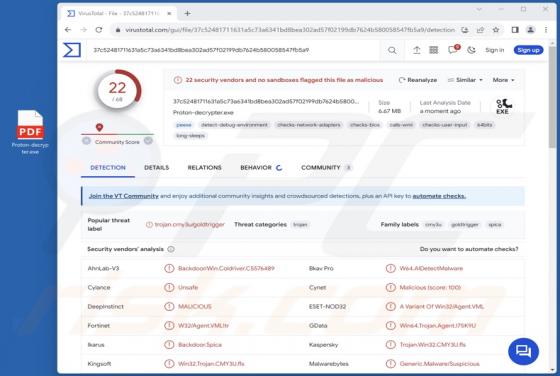Bookmark page with the star icon

tap(496, 30)
